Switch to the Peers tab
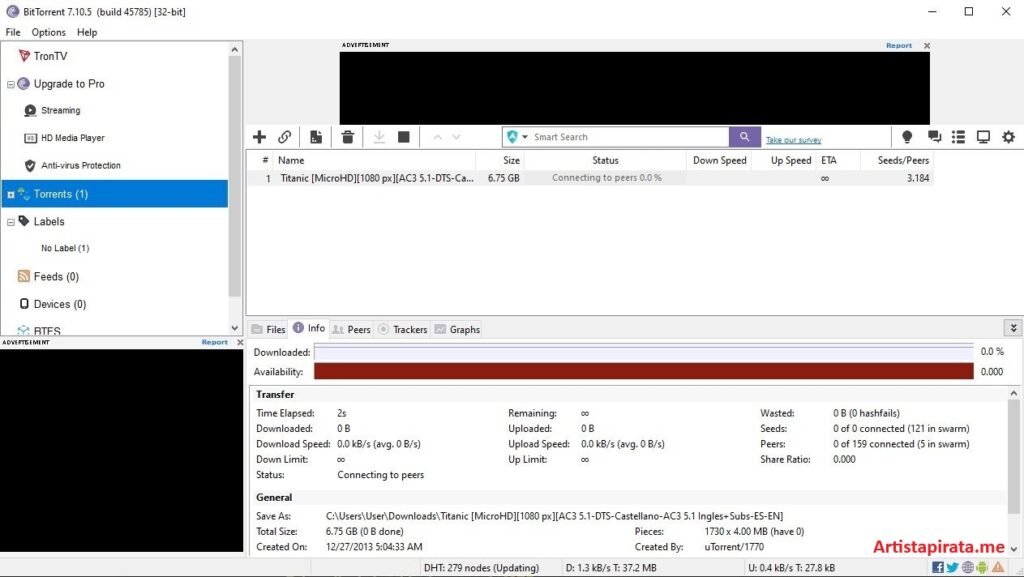This screenshot has width=1024, height=577. tap(352, 328)
